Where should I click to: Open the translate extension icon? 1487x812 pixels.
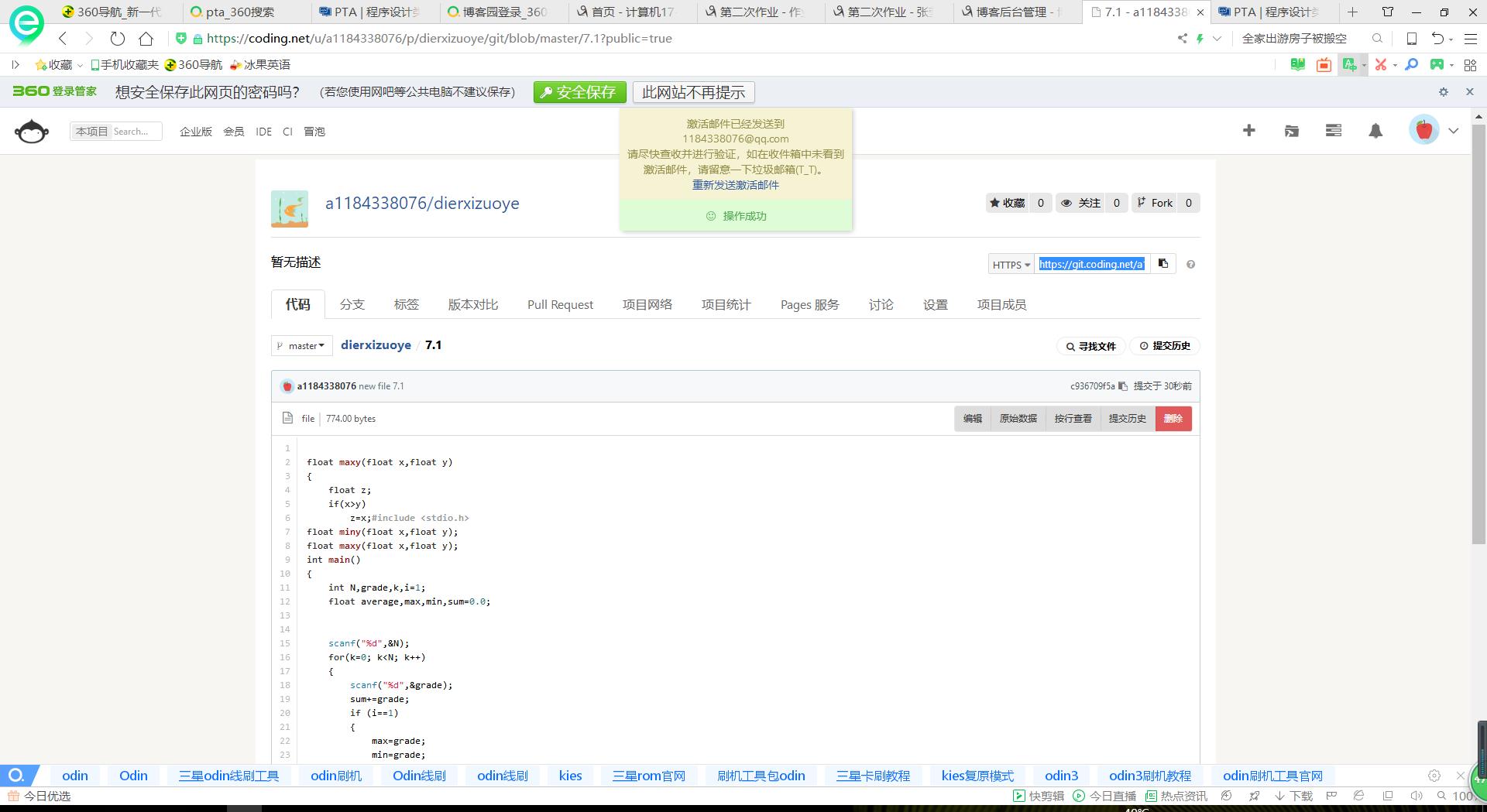pyautogui.click(x=1350, y=65)
